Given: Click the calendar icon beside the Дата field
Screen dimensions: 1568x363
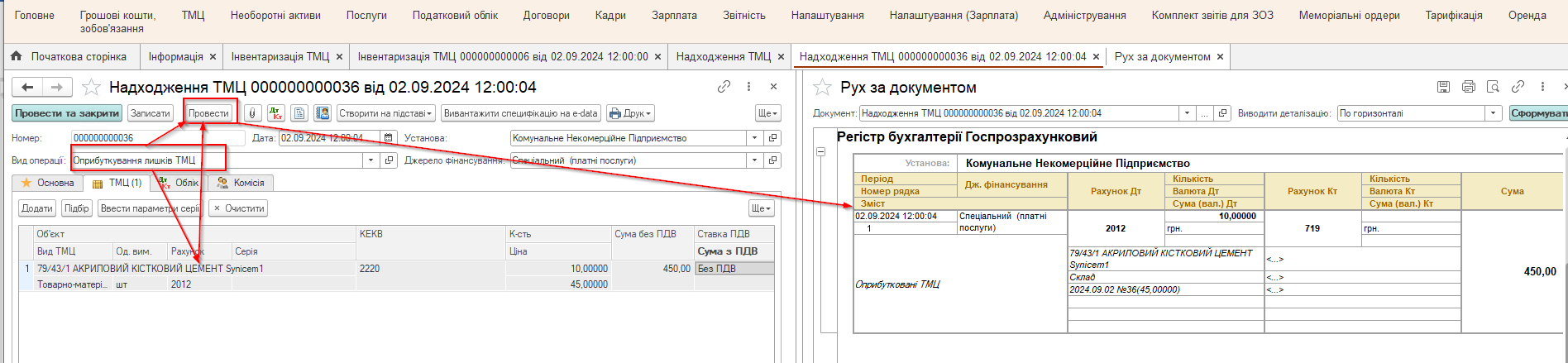Looking at the screenshot, I should tap(389, 138).
